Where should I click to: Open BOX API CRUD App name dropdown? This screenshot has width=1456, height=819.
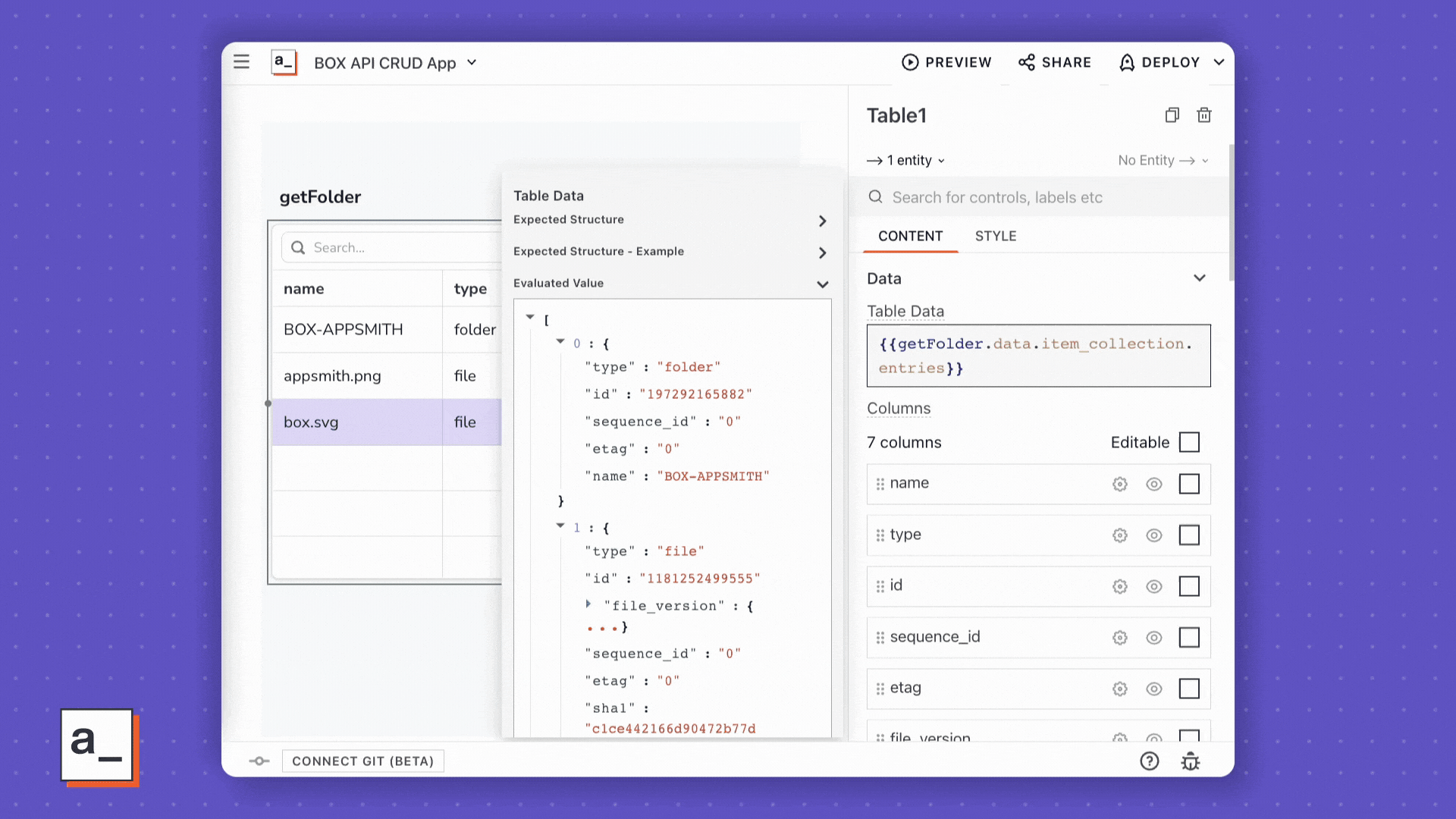click(472, 62)
